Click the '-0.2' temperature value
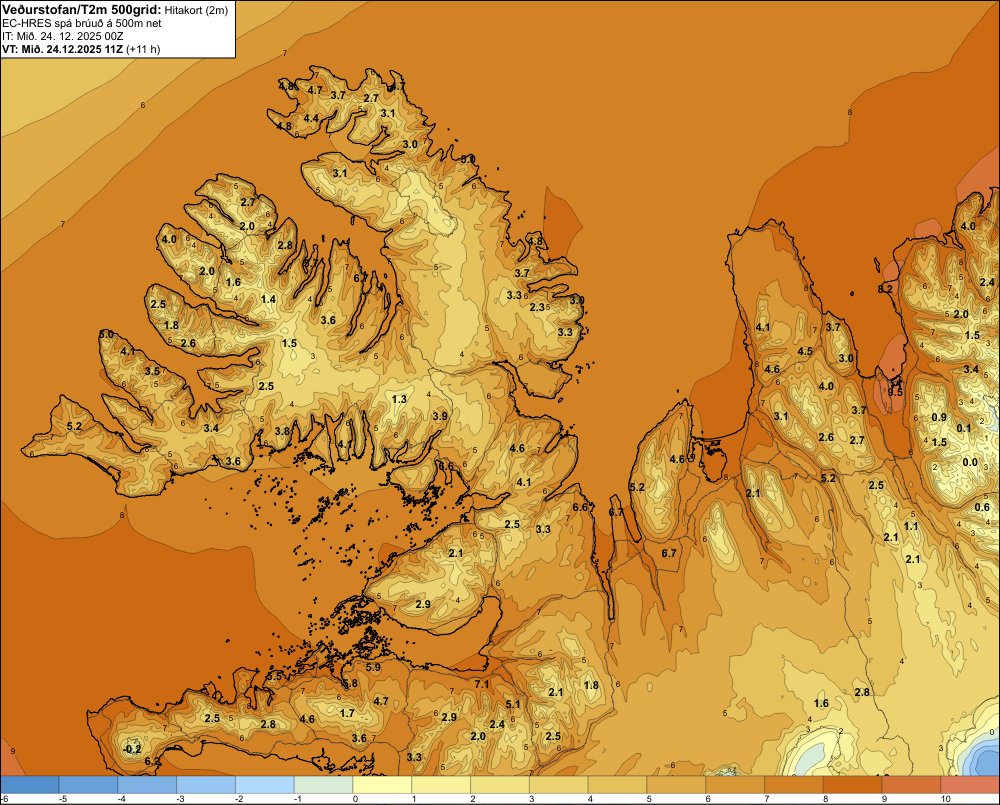This screenshot has height=805, width=1000. coord(131,749)
